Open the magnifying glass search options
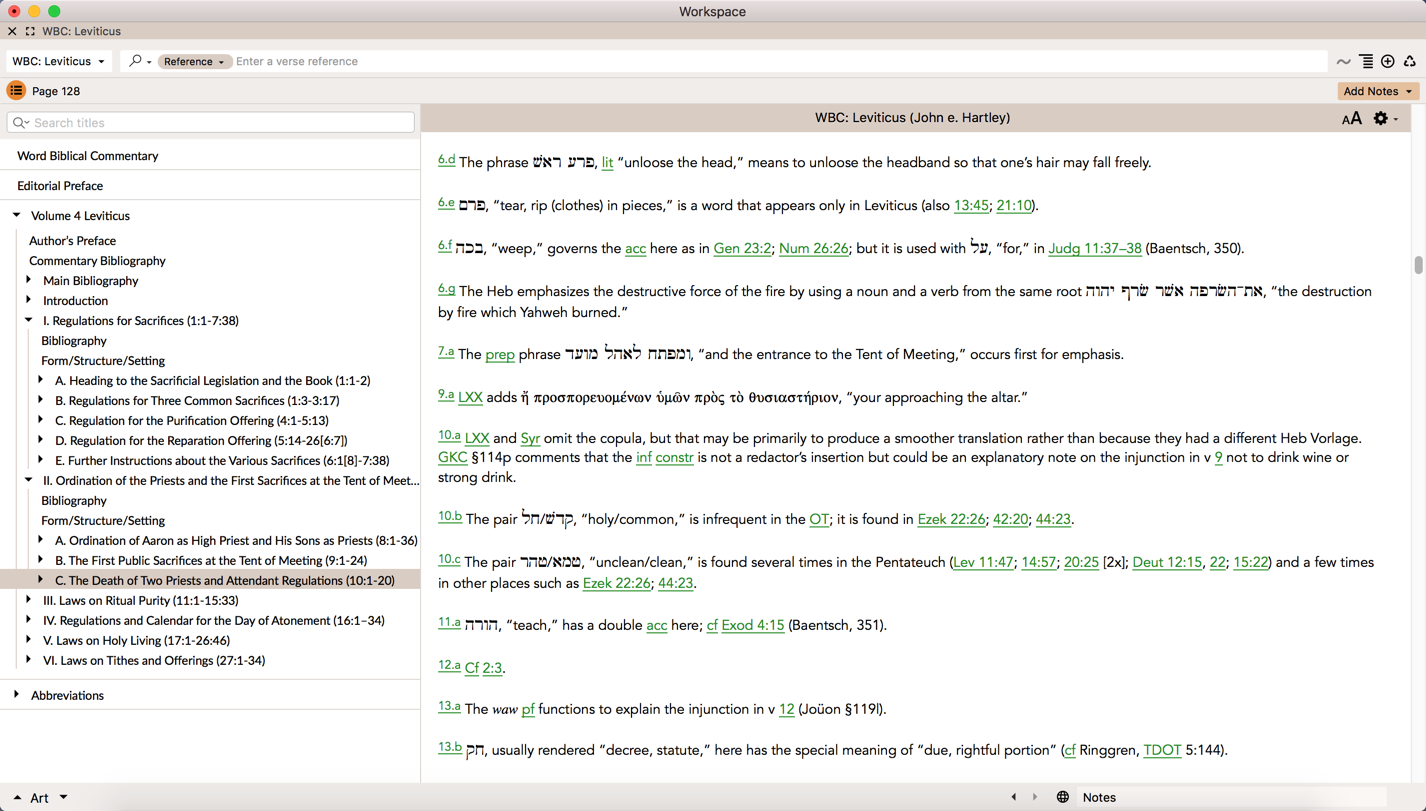1426x811 pixels. click(140, 61)
